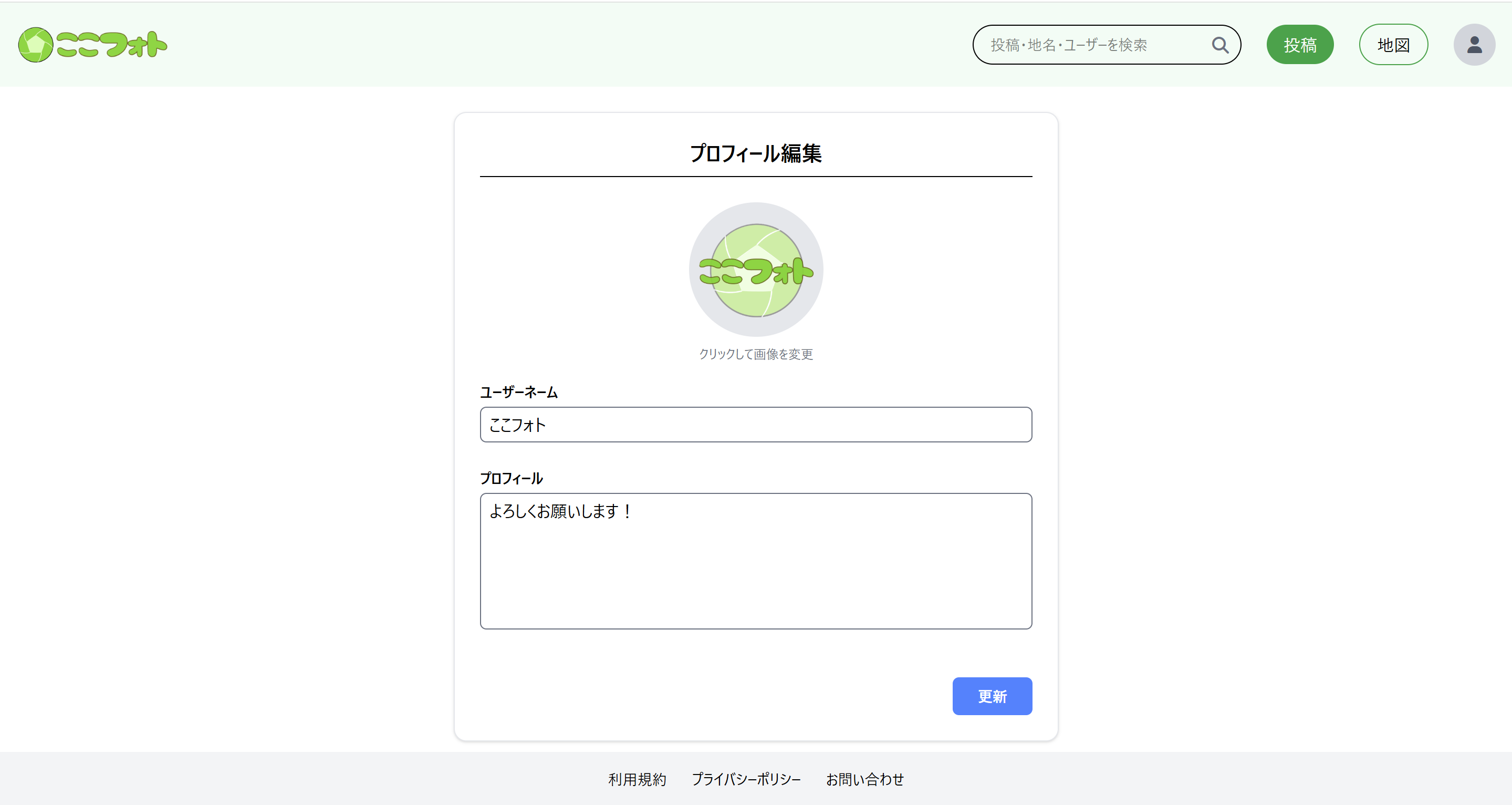Click empty lower area of プロフィール textarea
Screen dimensions: 1512x805
click(755, 587)
